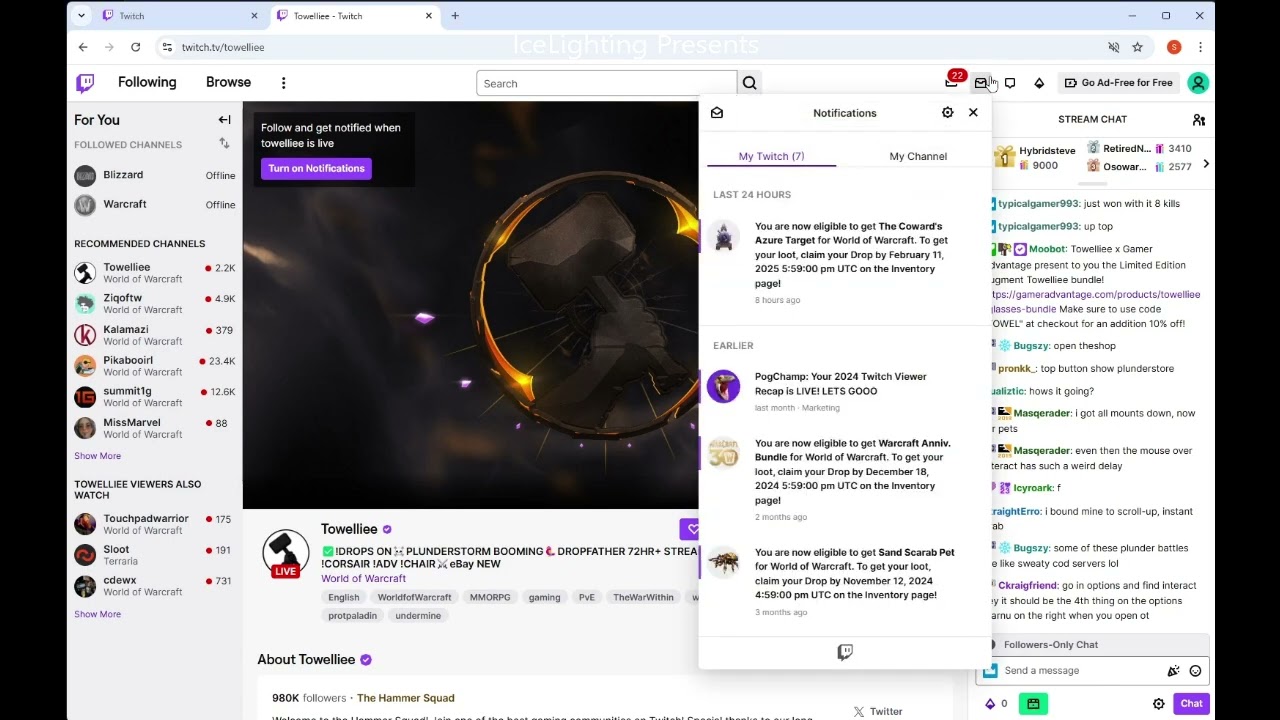Click Go Ad-Free for Free
The height and width of the screenshot is (720, 1280).
[x=1118, y=83]
